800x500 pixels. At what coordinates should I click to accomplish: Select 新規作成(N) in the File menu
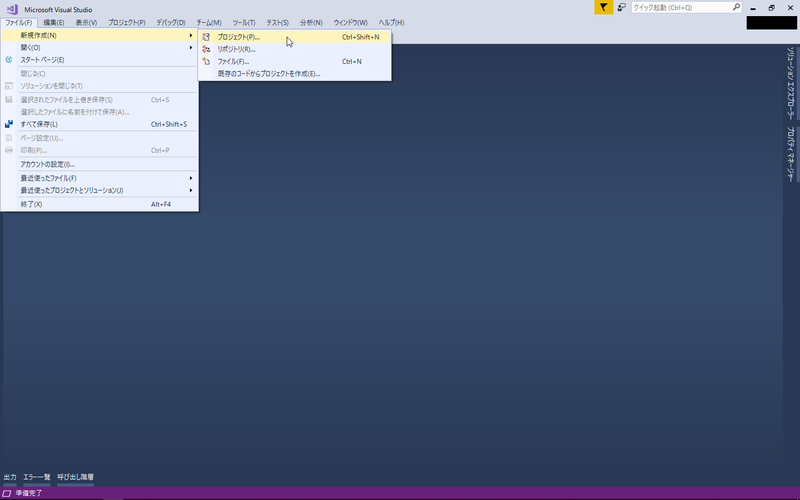coord(99,35)
